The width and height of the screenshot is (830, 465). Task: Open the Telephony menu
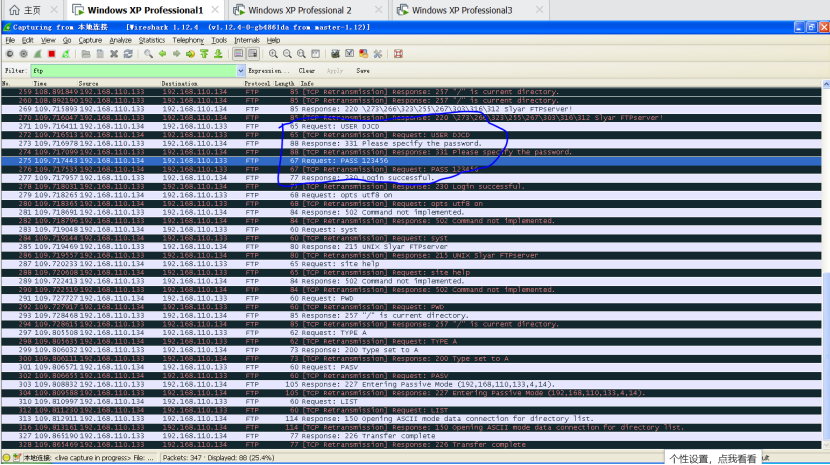188,40
